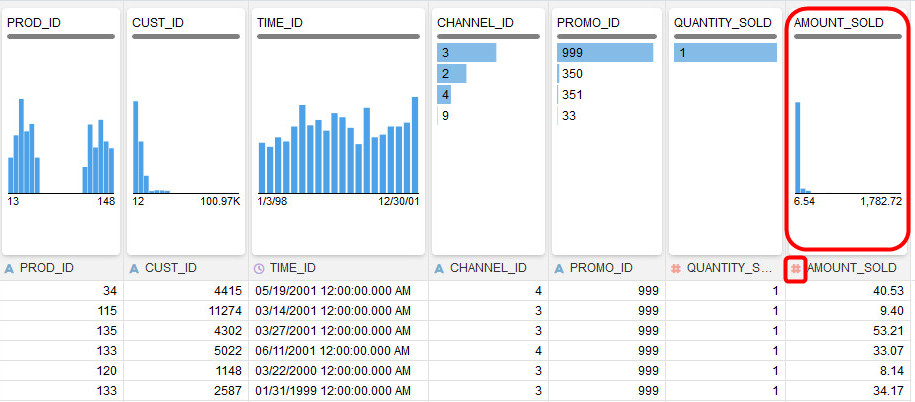Open the TIME_ID histogram card
This screenshot has width=915, height=402.
(x=338, y=131)
